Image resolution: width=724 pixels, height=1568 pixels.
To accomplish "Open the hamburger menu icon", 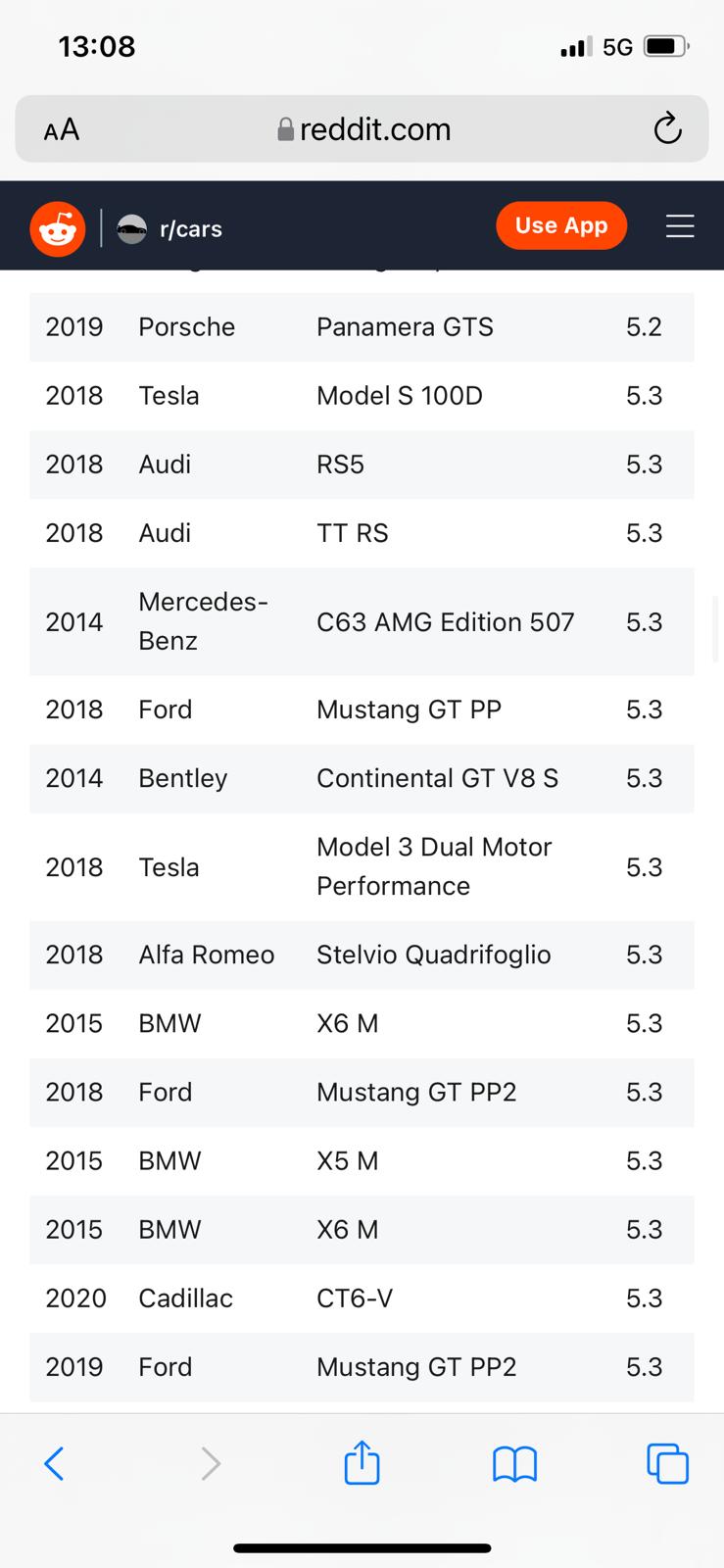I will [680, 226].
